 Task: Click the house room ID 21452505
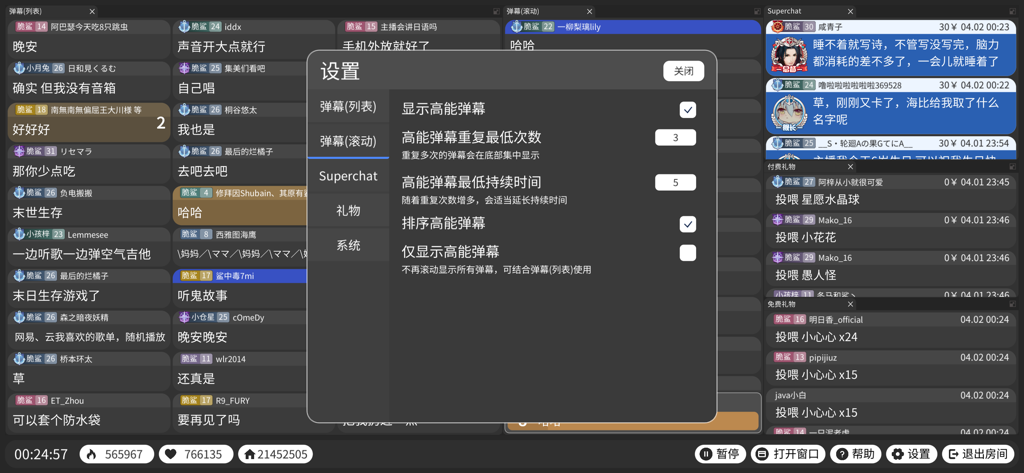(x=275, y=454)
